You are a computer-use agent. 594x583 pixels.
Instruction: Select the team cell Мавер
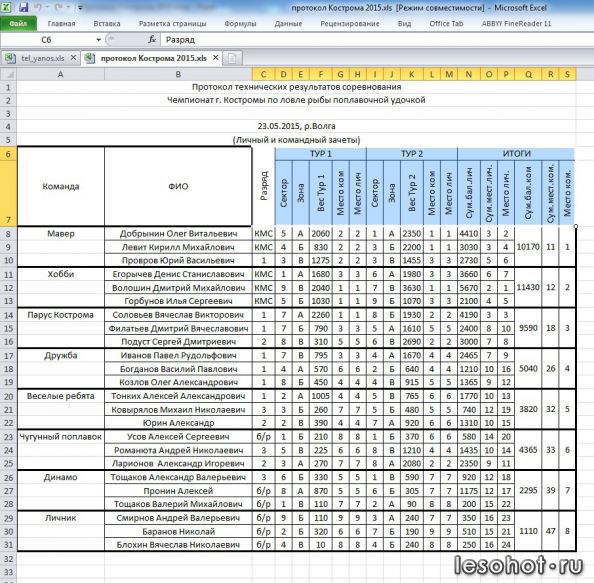[x=61, y=234]
